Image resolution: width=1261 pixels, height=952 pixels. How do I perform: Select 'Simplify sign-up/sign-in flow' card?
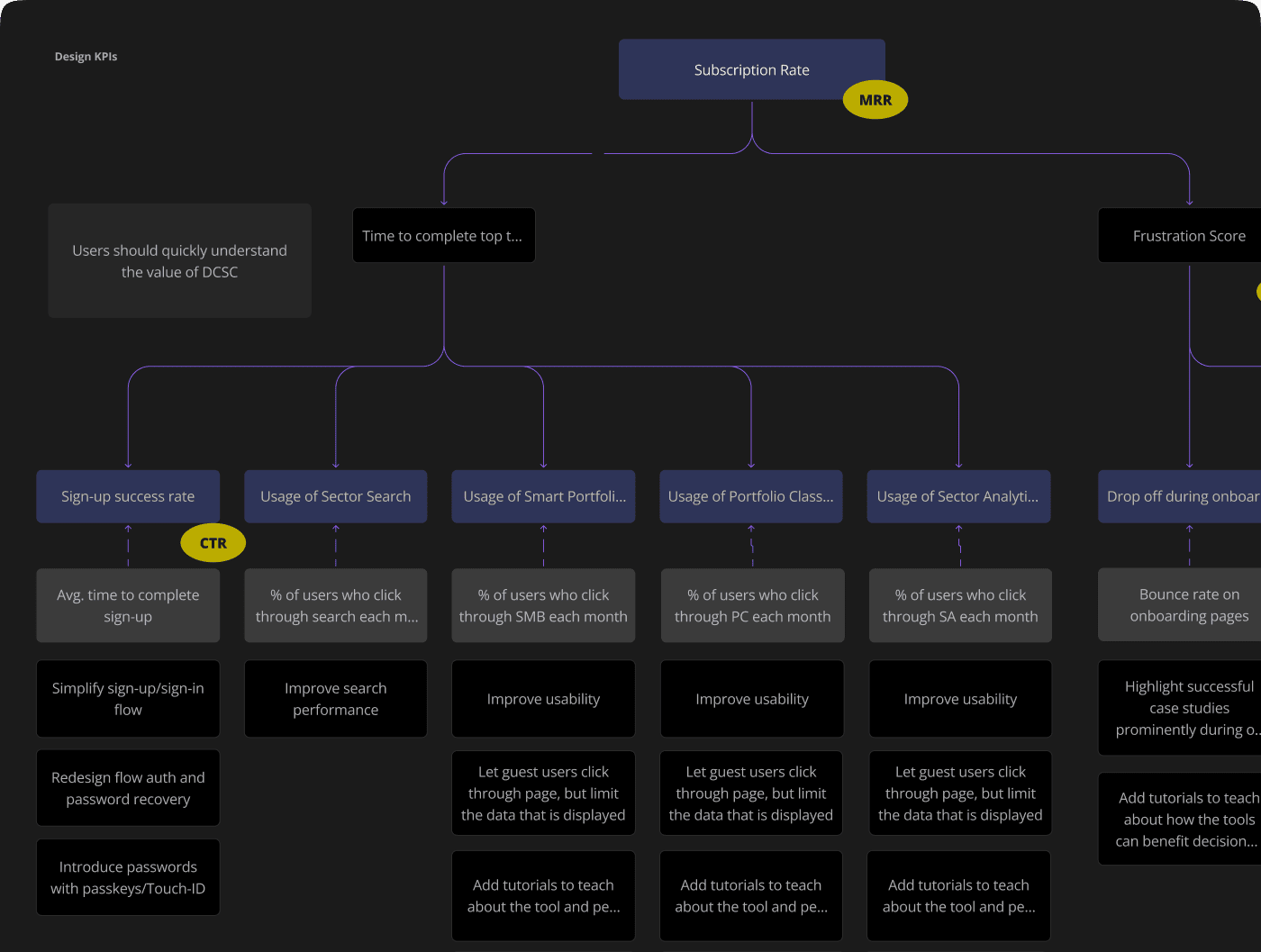point(128,699)
